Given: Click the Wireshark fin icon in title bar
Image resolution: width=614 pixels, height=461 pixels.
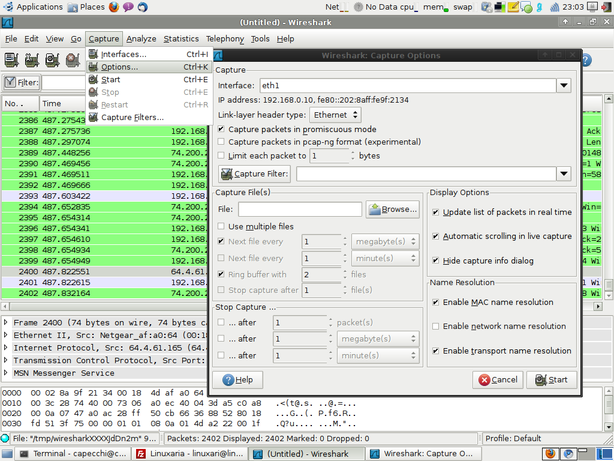Looking at the screenshot, I should coord(7,22).
